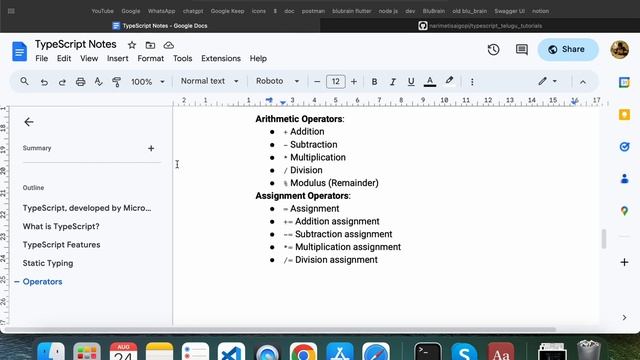Open View menu

(x=89, y=58)
